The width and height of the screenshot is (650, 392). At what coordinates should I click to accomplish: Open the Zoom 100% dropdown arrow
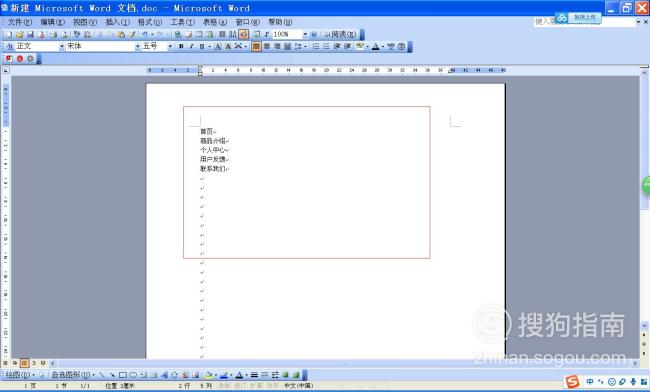[305, 34]
